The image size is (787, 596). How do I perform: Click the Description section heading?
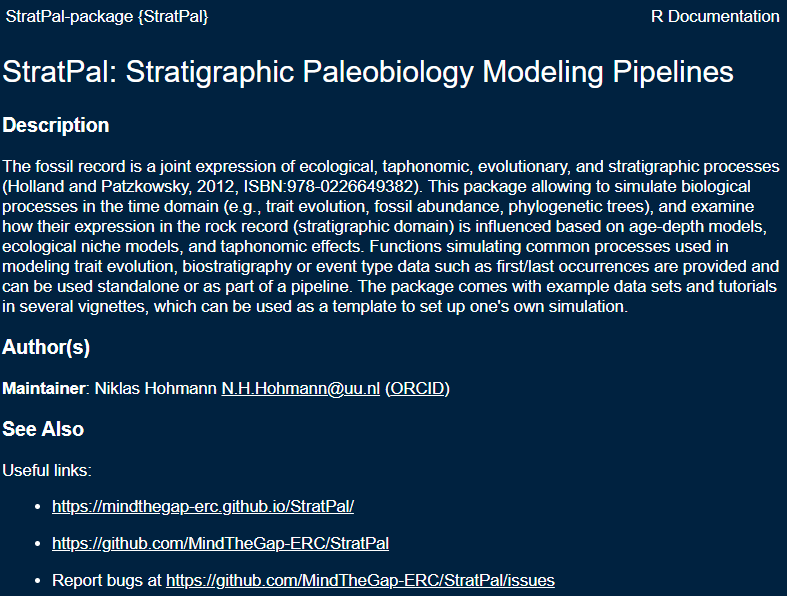click(56, 125)
